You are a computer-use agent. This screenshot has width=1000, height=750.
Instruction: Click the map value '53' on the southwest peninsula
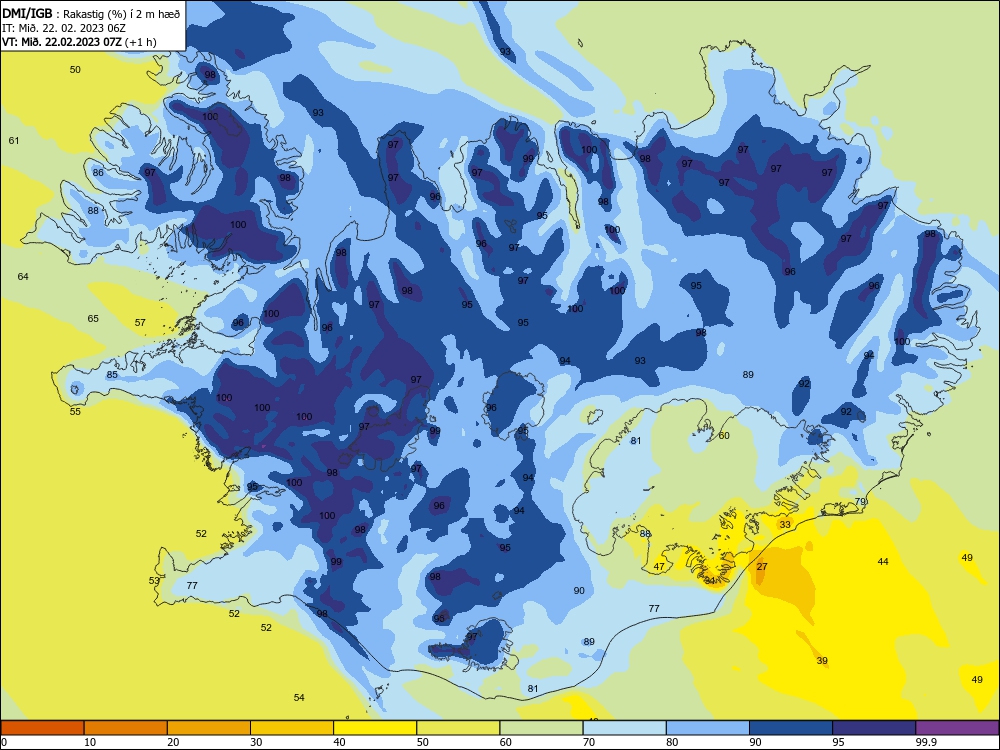tap(154, 580)
